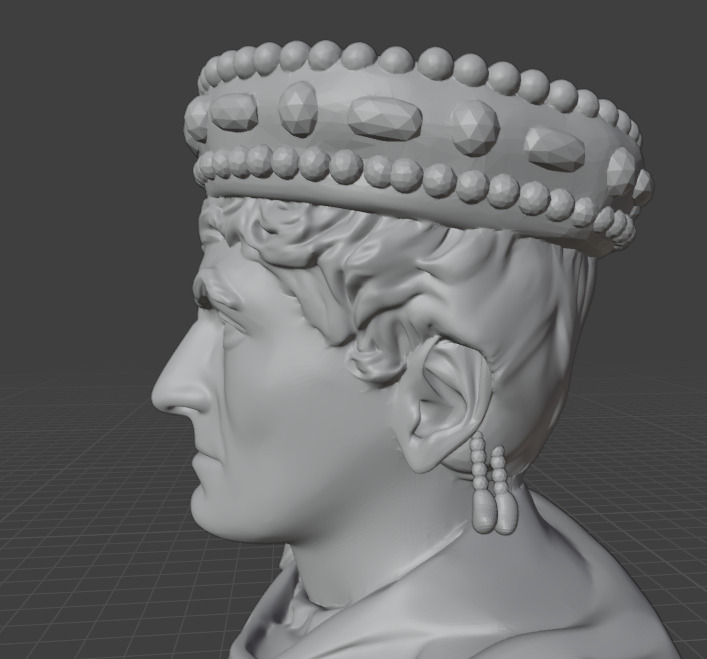Viewport: 707px width, 659px height.
Task: Click the drop earring below the ear
Action: pyautogui.click(x=493, y=483)
